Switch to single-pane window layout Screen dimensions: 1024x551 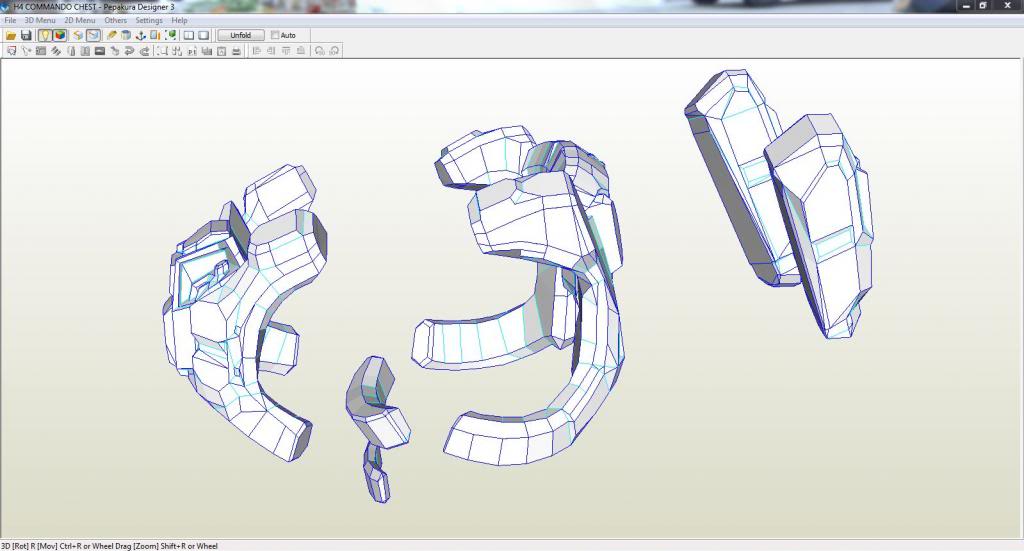click(x=204, y=35)
